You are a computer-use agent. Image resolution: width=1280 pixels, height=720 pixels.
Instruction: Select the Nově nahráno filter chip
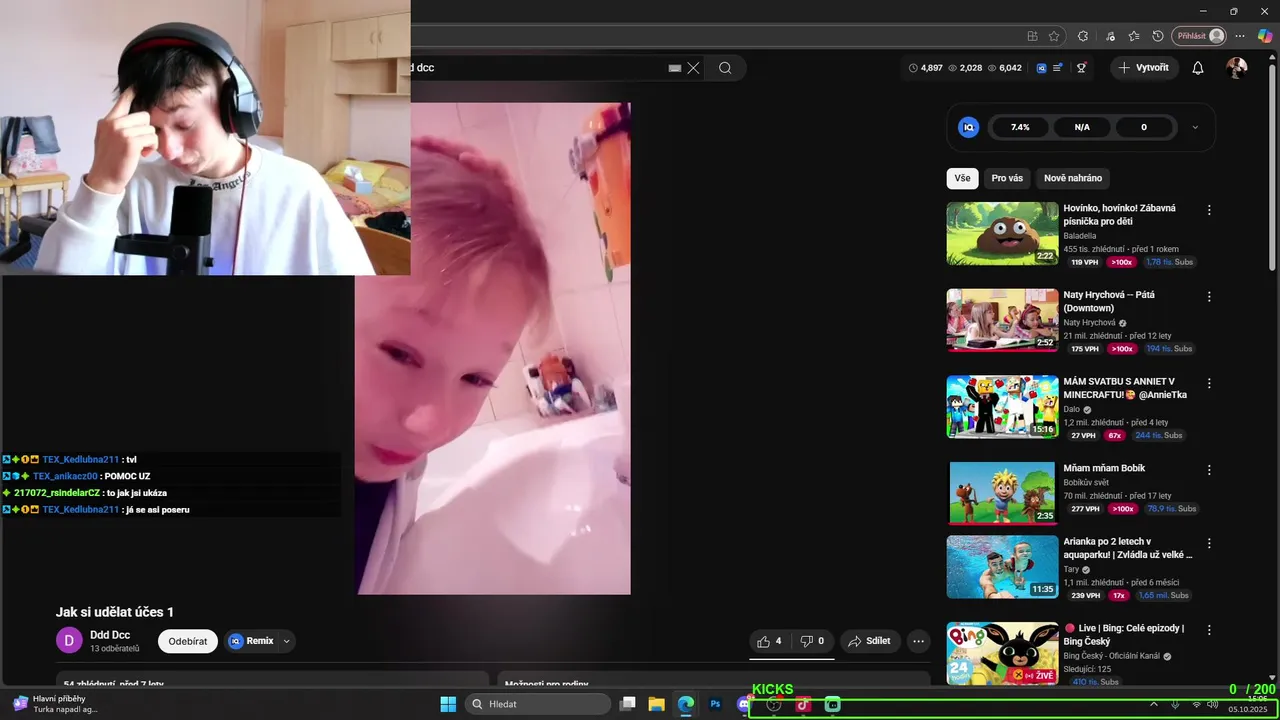pos(1073,178)
